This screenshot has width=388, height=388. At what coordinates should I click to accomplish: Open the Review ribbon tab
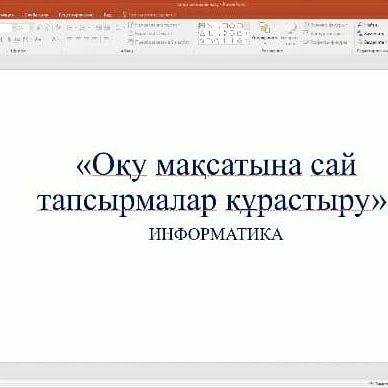[x=75, y=14]
